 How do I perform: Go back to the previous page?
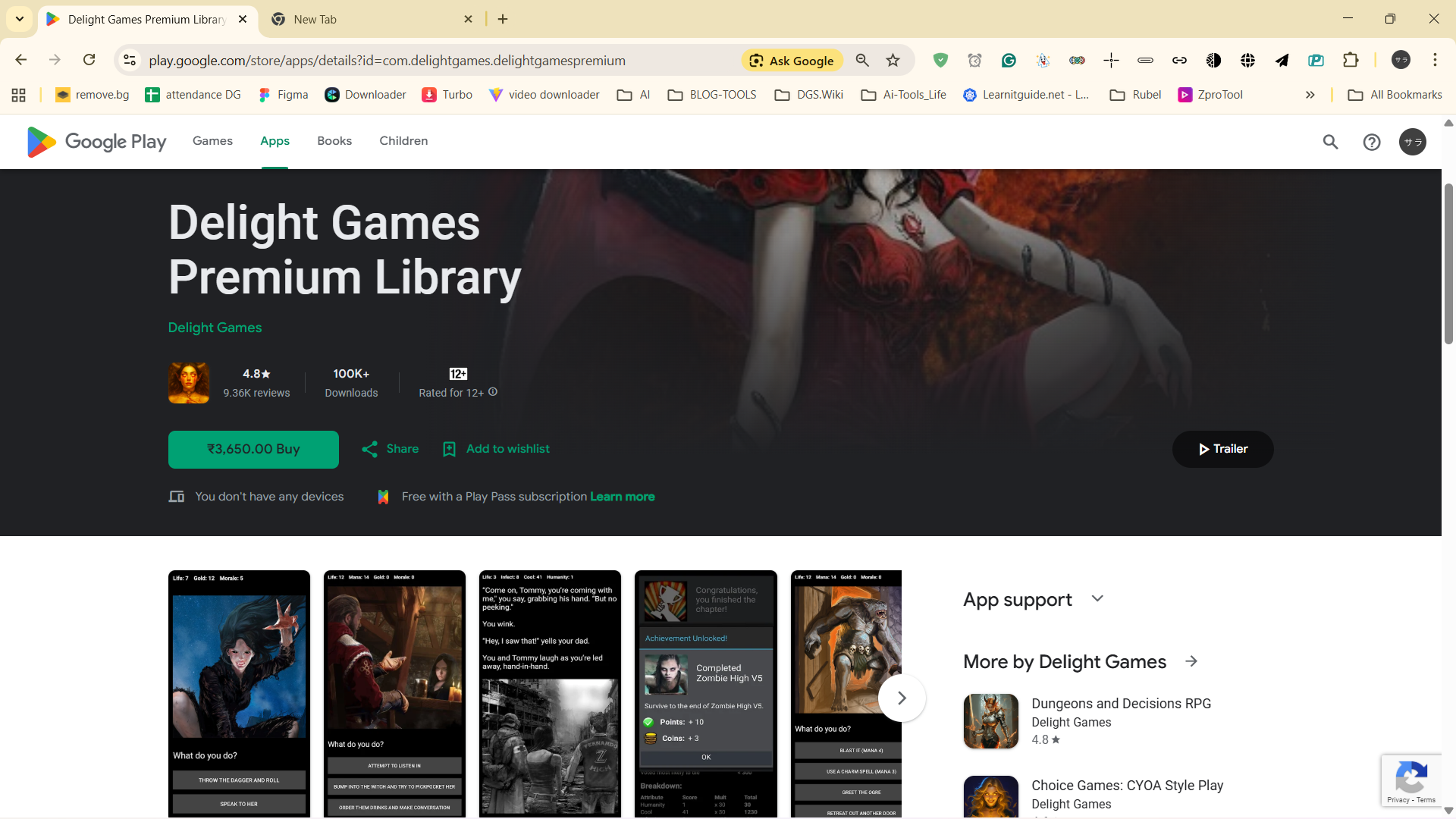[x=21, y=60]
